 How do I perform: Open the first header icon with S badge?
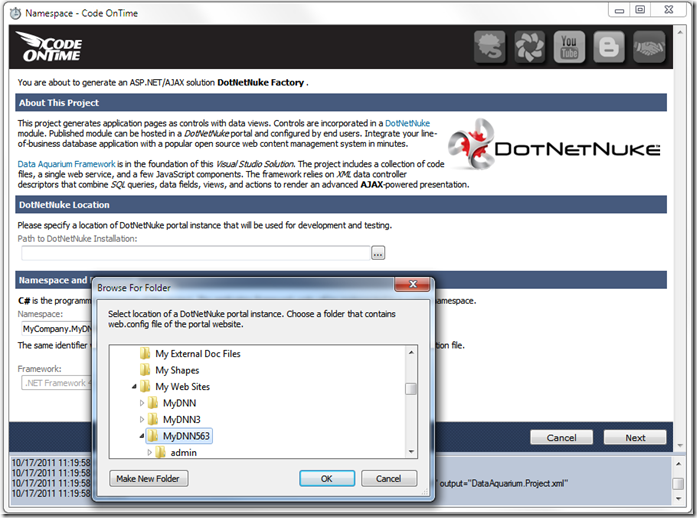[x=489, y=47]
